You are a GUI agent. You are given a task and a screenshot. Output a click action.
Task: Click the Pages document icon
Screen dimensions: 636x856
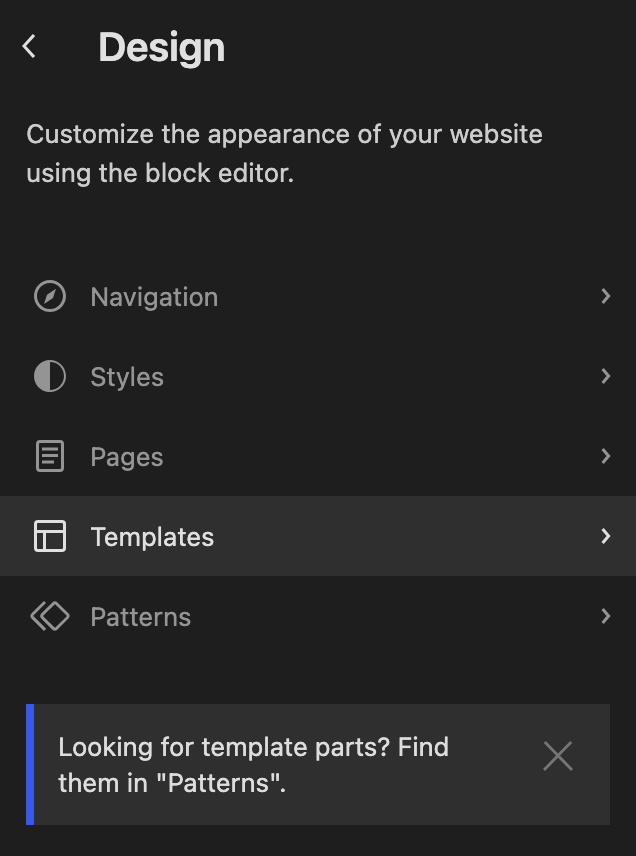[x=49, y=457]
